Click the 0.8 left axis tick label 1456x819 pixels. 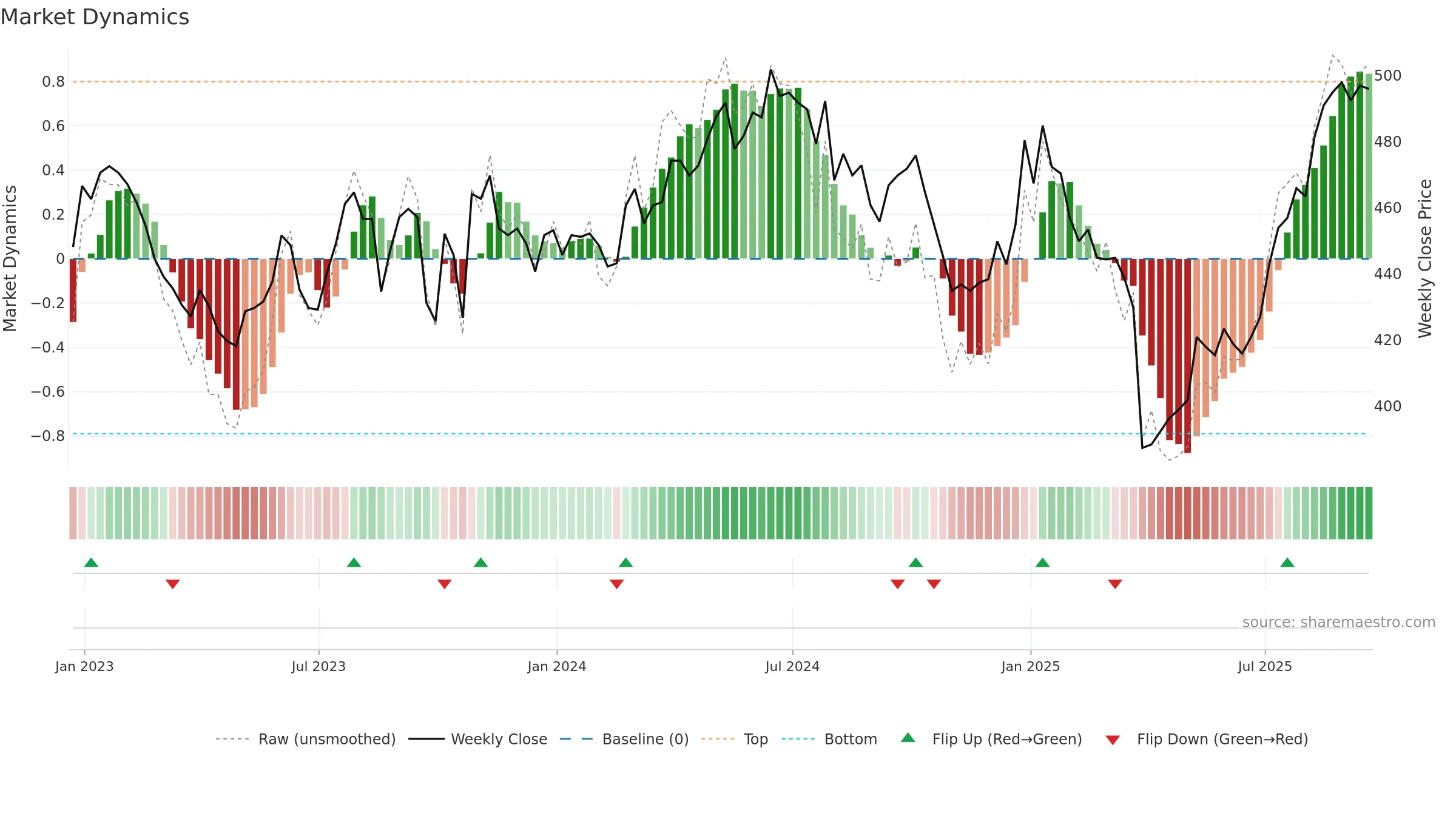53,82
